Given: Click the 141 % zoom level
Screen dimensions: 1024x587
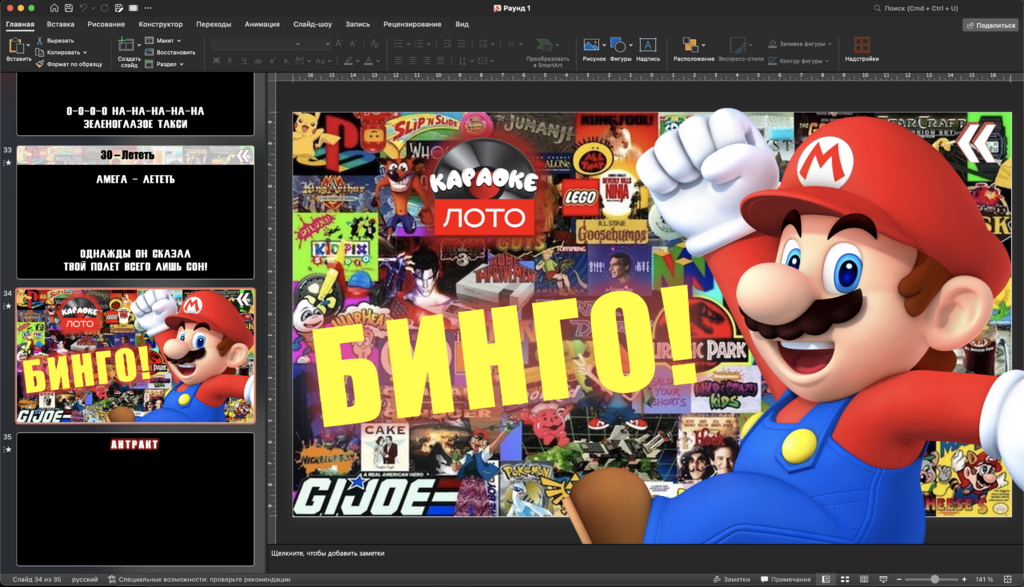Looking at the screenshot, I should click(x=984, y=579).
